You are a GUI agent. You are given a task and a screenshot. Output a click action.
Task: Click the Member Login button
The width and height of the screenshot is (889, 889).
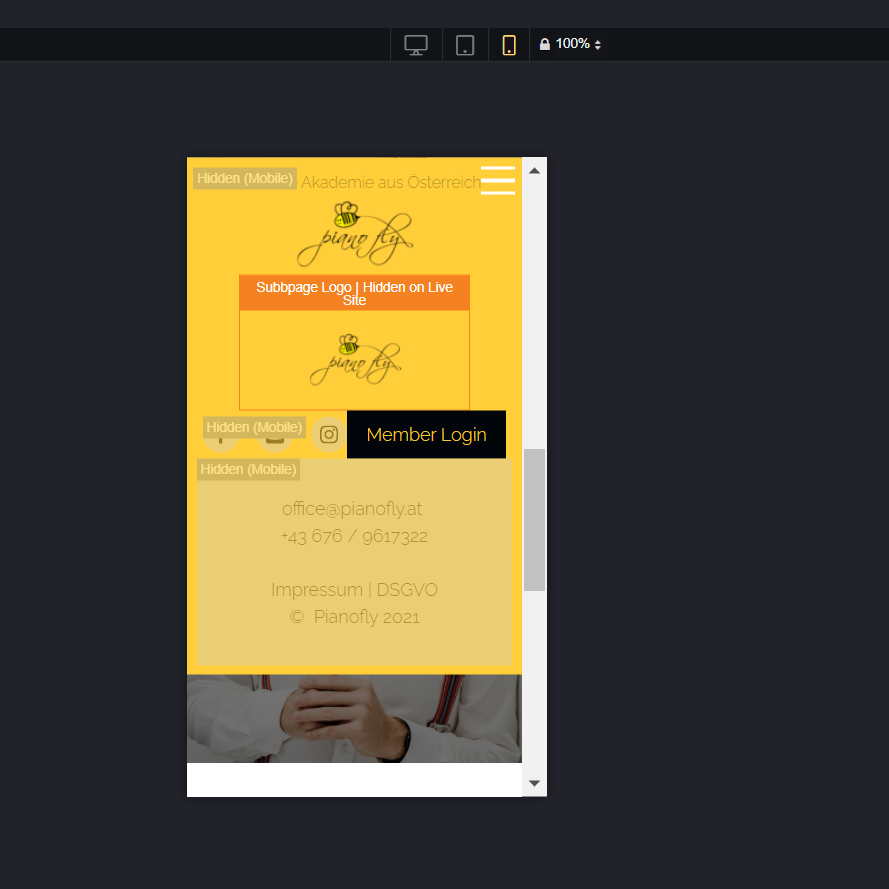426,434
